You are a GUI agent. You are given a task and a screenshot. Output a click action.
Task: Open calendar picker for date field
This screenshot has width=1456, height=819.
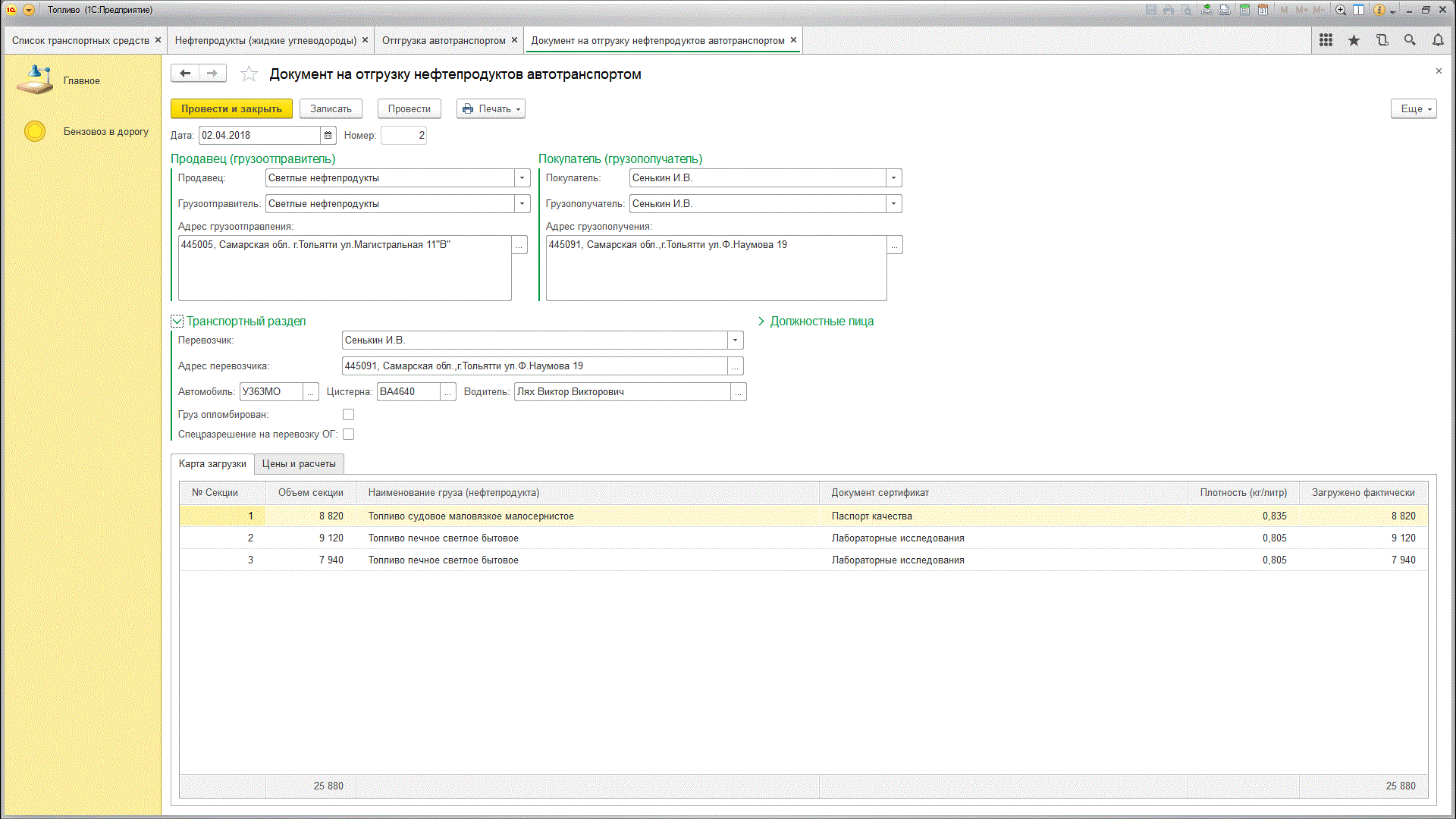(x=328, y=136)
